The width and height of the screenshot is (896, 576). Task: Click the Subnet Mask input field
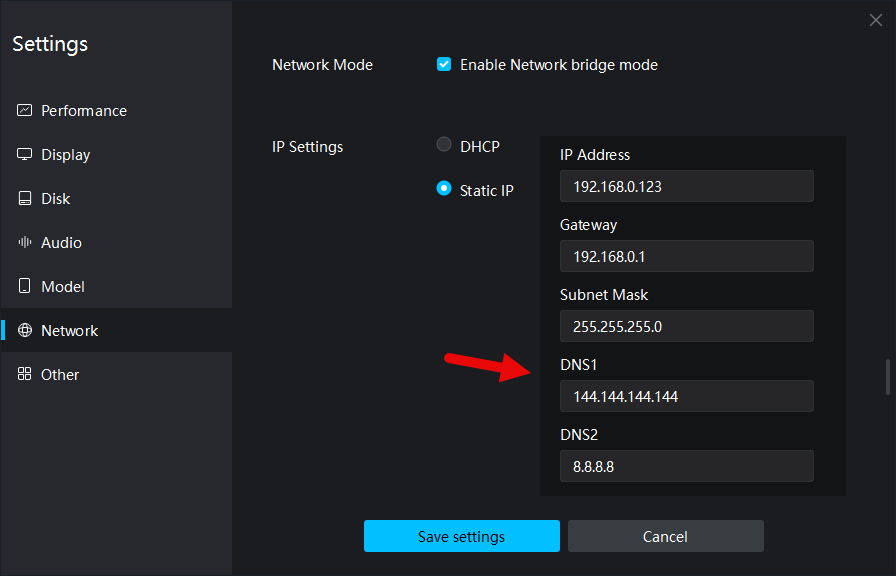686,326
